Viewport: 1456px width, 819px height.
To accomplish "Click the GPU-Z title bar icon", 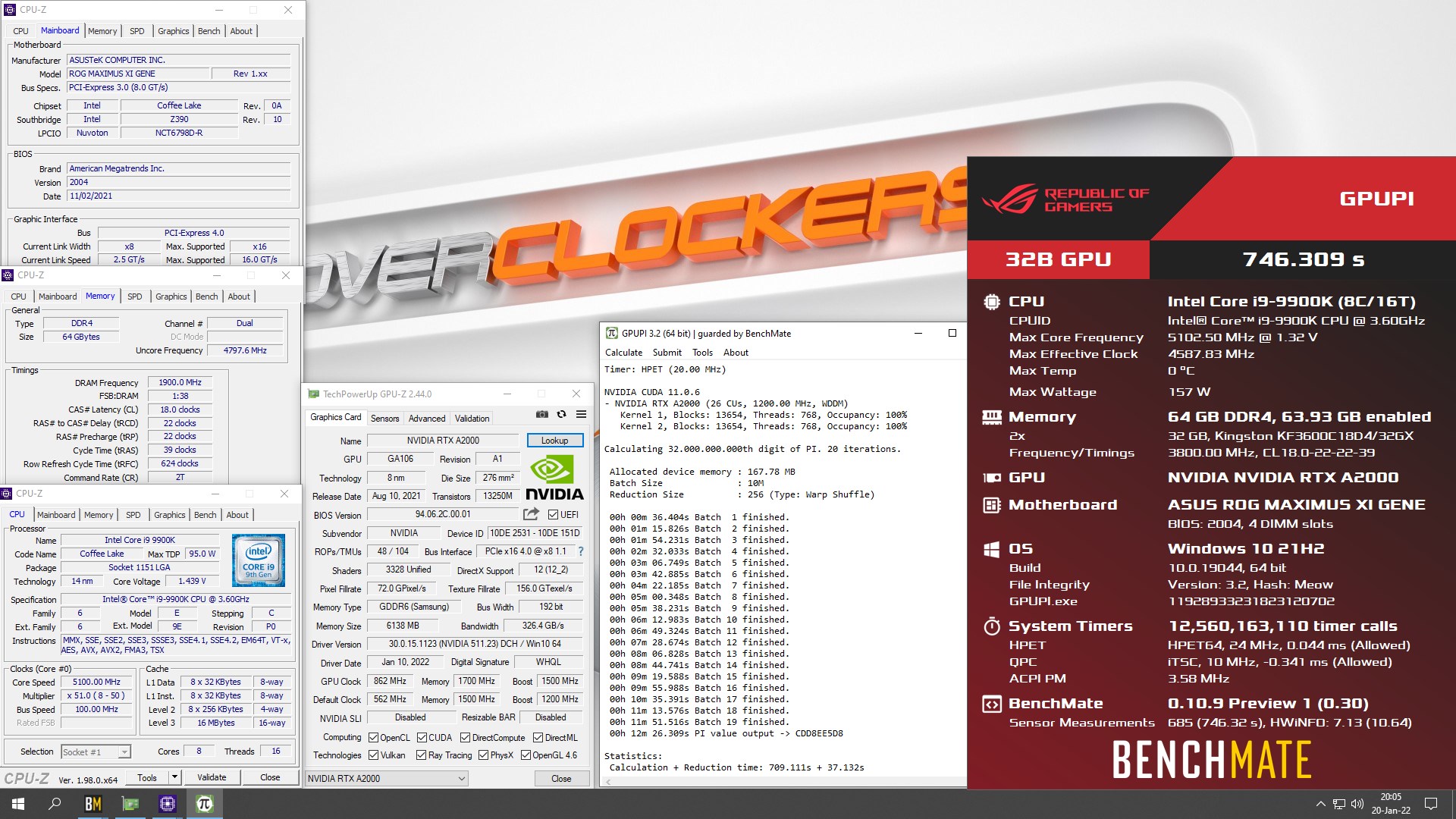I will (x=313, y=394).
